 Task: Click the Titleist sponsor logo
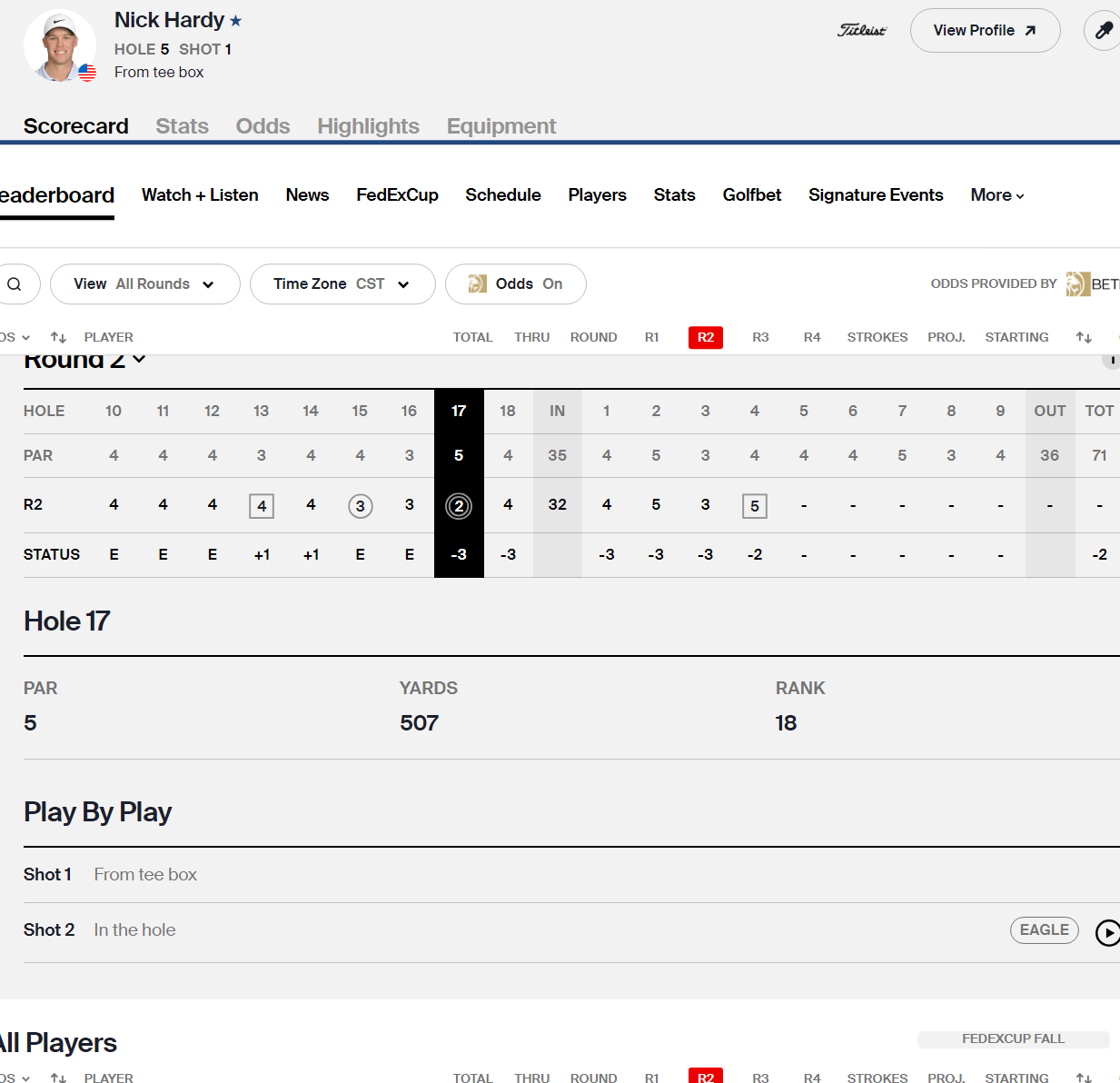(861, 31)
